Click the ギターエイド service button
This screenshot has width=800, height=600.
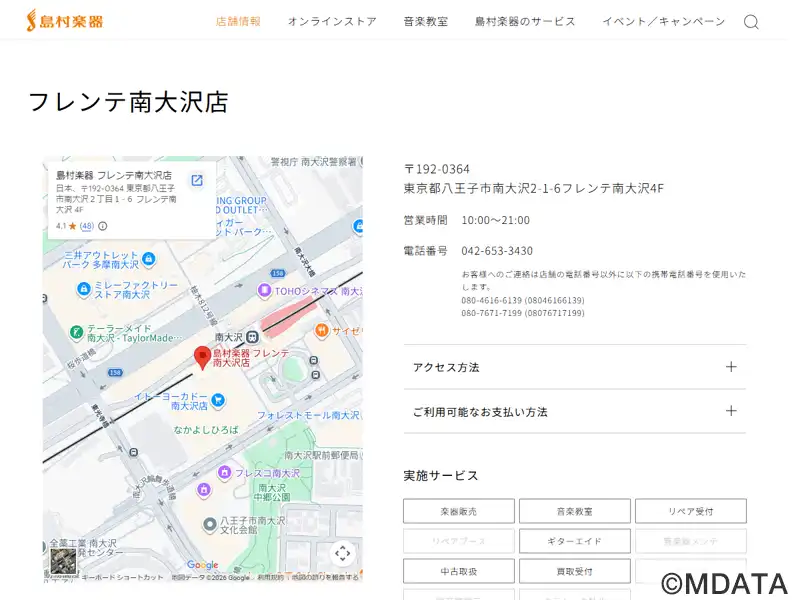pos(574,541)
